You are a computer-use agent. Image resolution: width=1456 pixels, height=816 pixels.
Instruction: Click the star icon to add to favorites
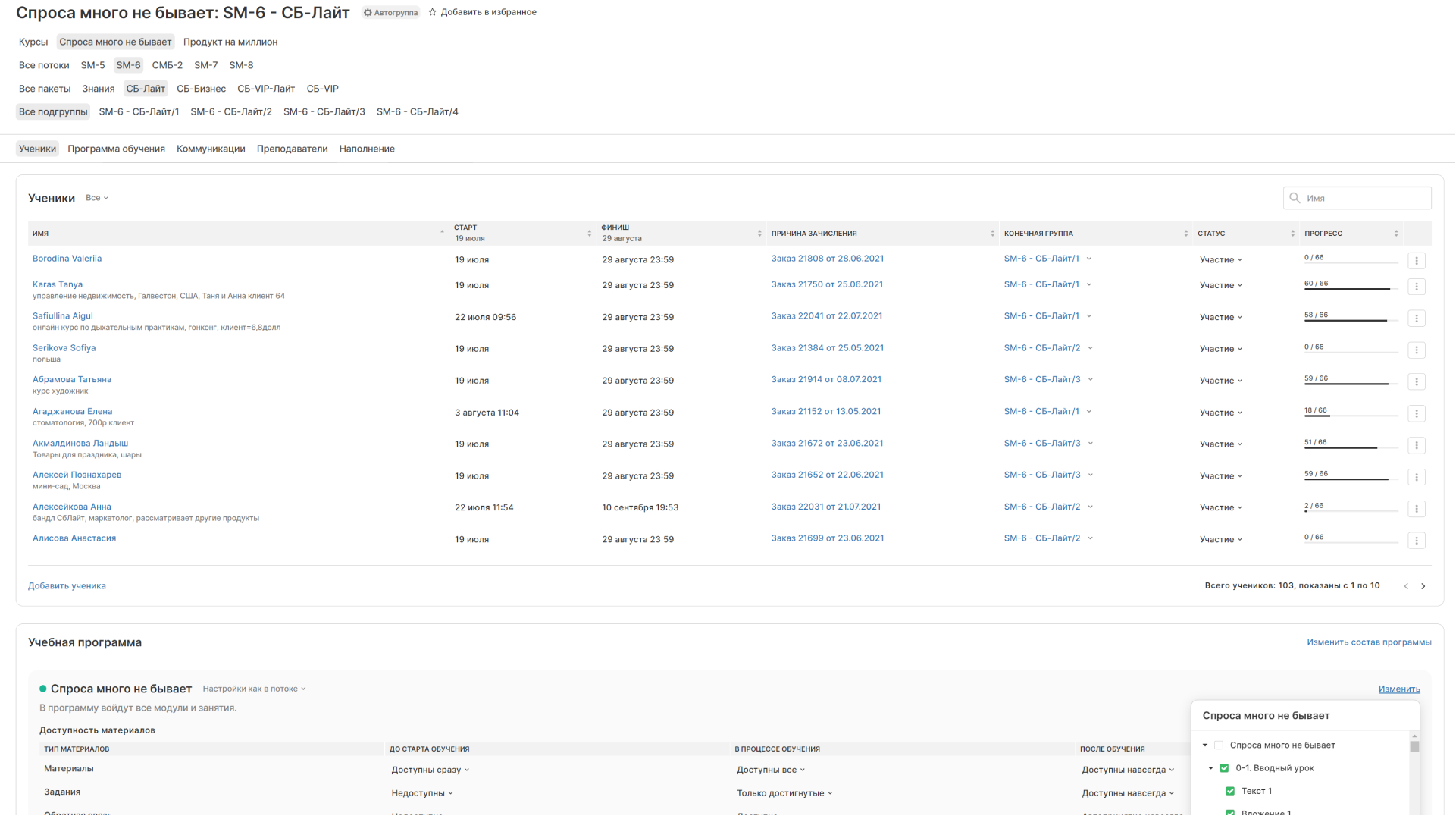432,12
